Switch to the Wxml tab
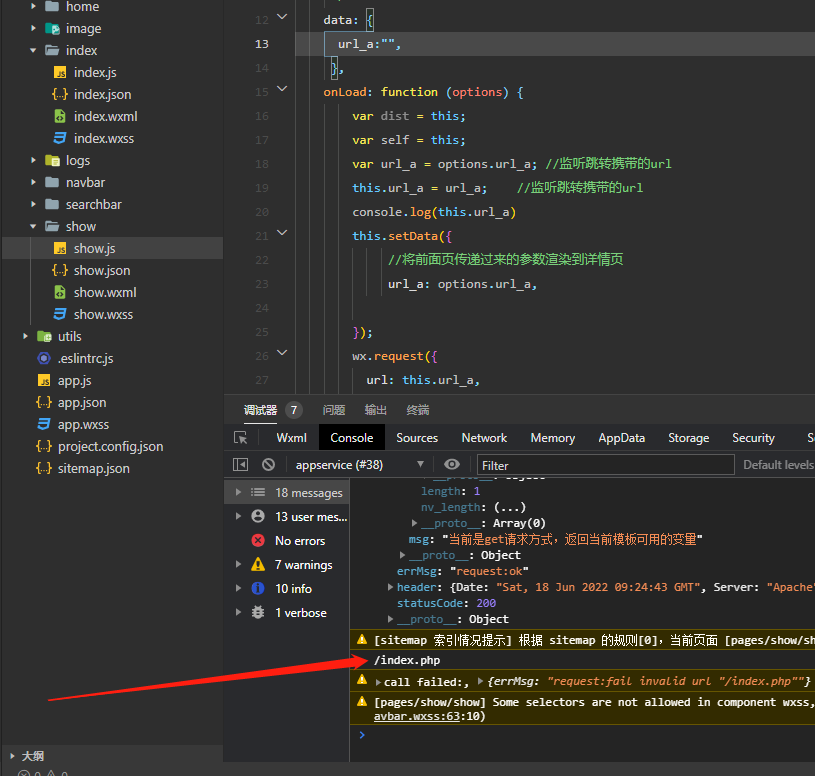815x776 pixels. pyautogui.click(x=292, y=438)
